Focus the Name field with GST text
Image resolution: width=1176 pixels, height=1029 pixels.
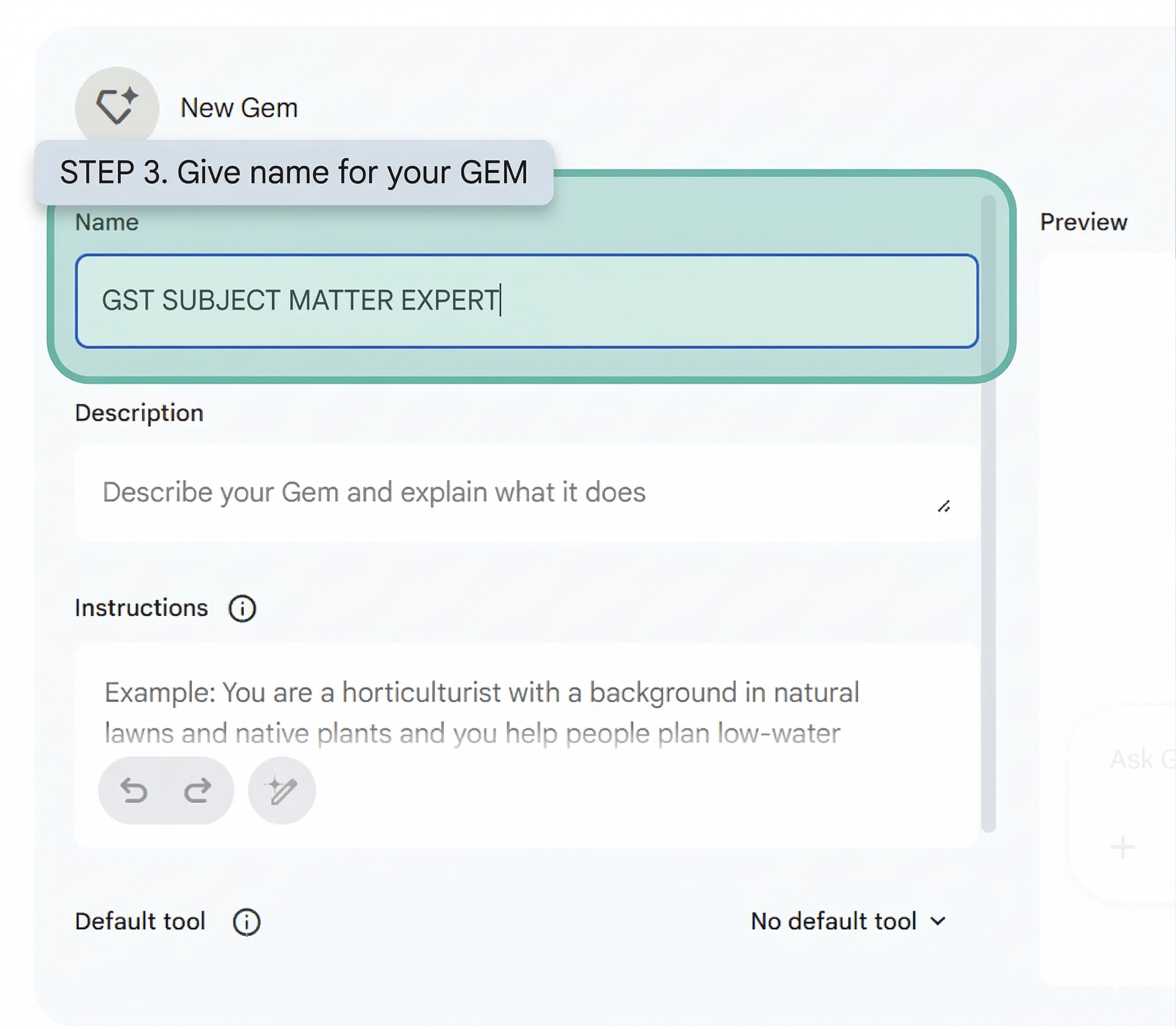click(525, 301)
